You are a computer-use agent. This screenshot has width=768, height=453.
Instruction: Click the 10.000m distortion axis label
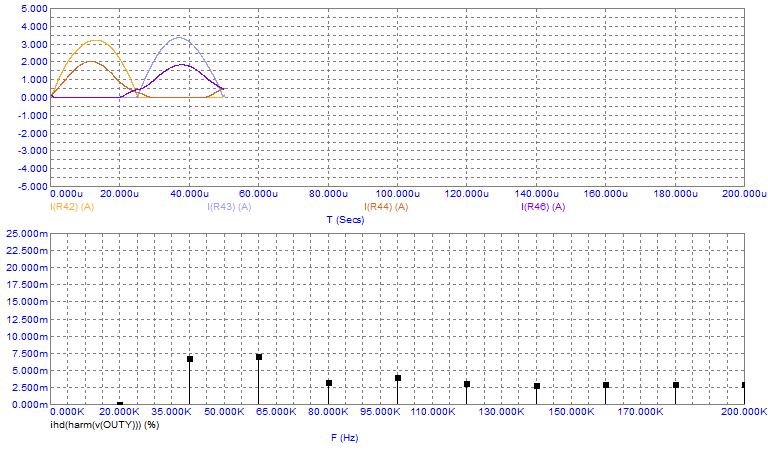tap(27, 336)
